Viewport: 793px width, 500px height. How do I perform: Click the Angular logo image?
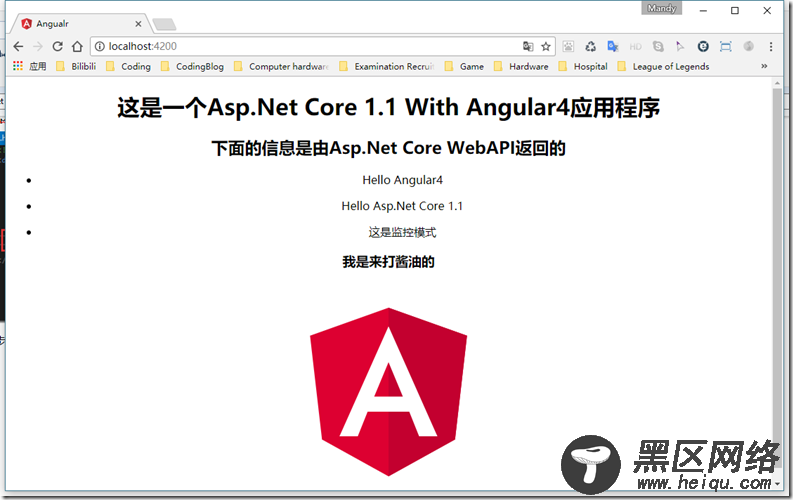pyautogui.click(x=388, y=392)
